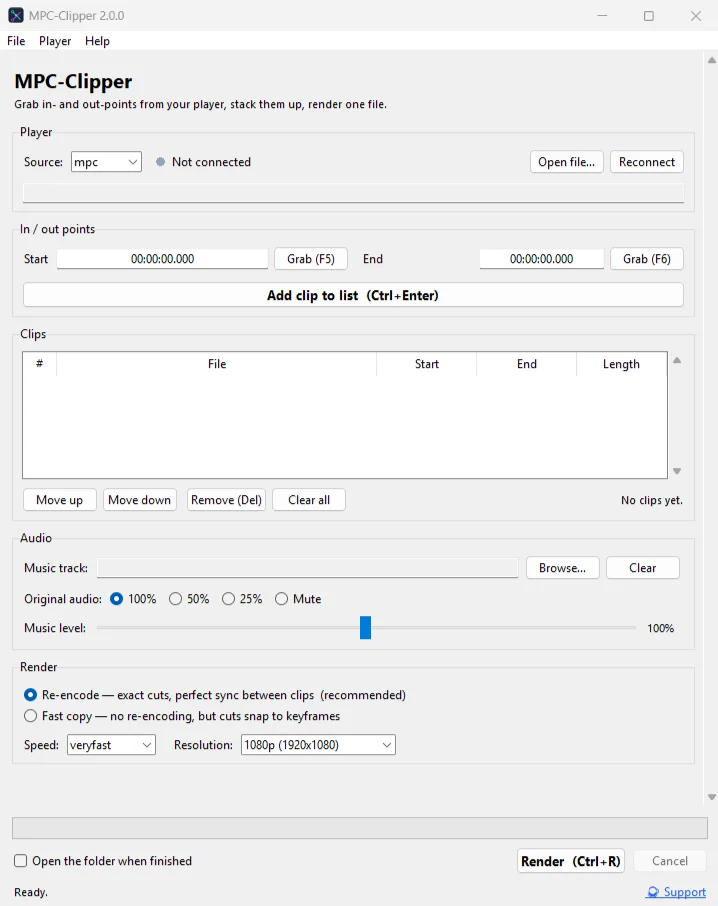Image resolution: width=718 pixels, height=906 pixels.
Task: Click the Ready. status text
Action: 31,892
